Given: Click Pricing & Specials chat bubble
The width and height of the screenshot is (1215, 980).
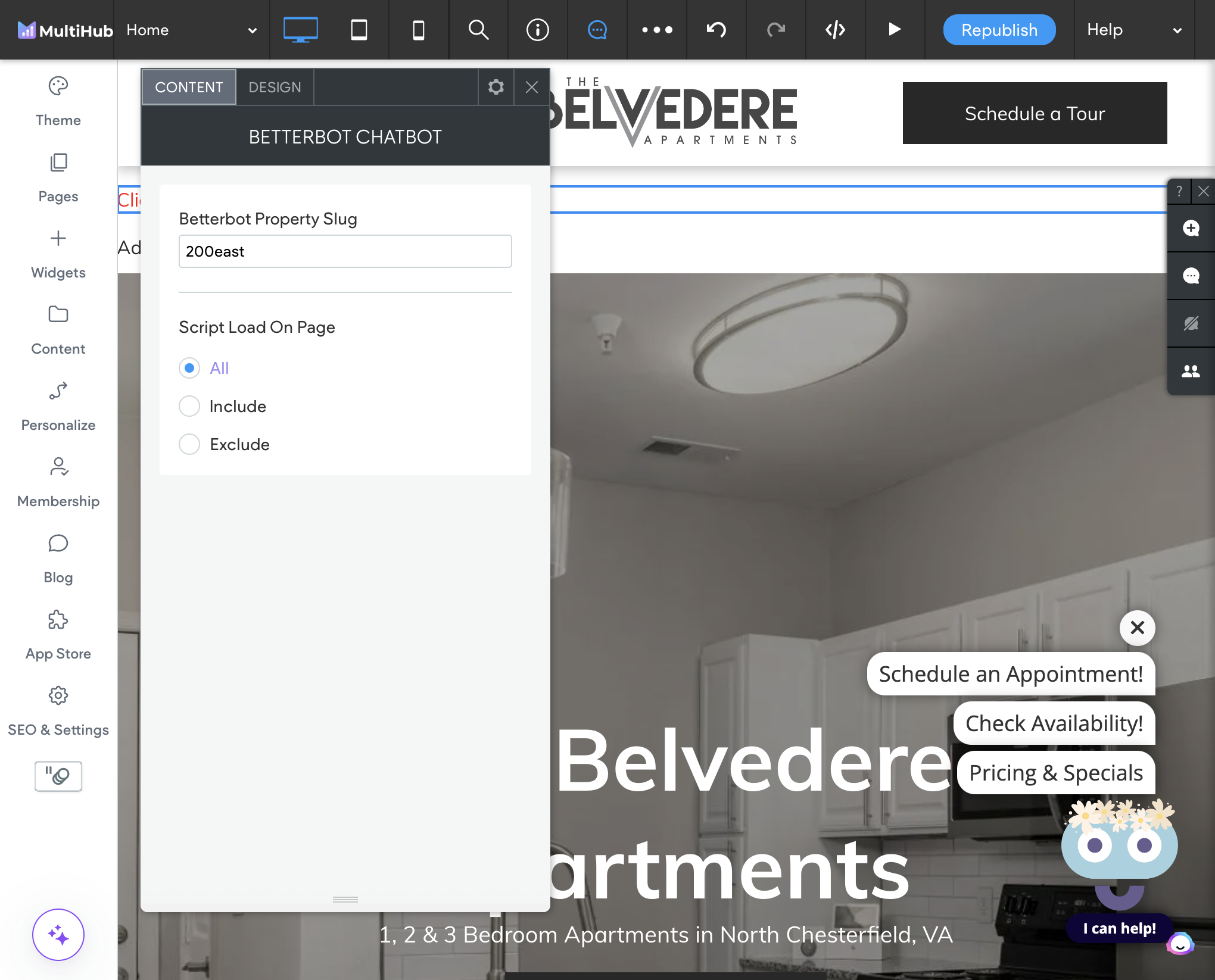Looking at the screenshot, I should pos(1055,773).
